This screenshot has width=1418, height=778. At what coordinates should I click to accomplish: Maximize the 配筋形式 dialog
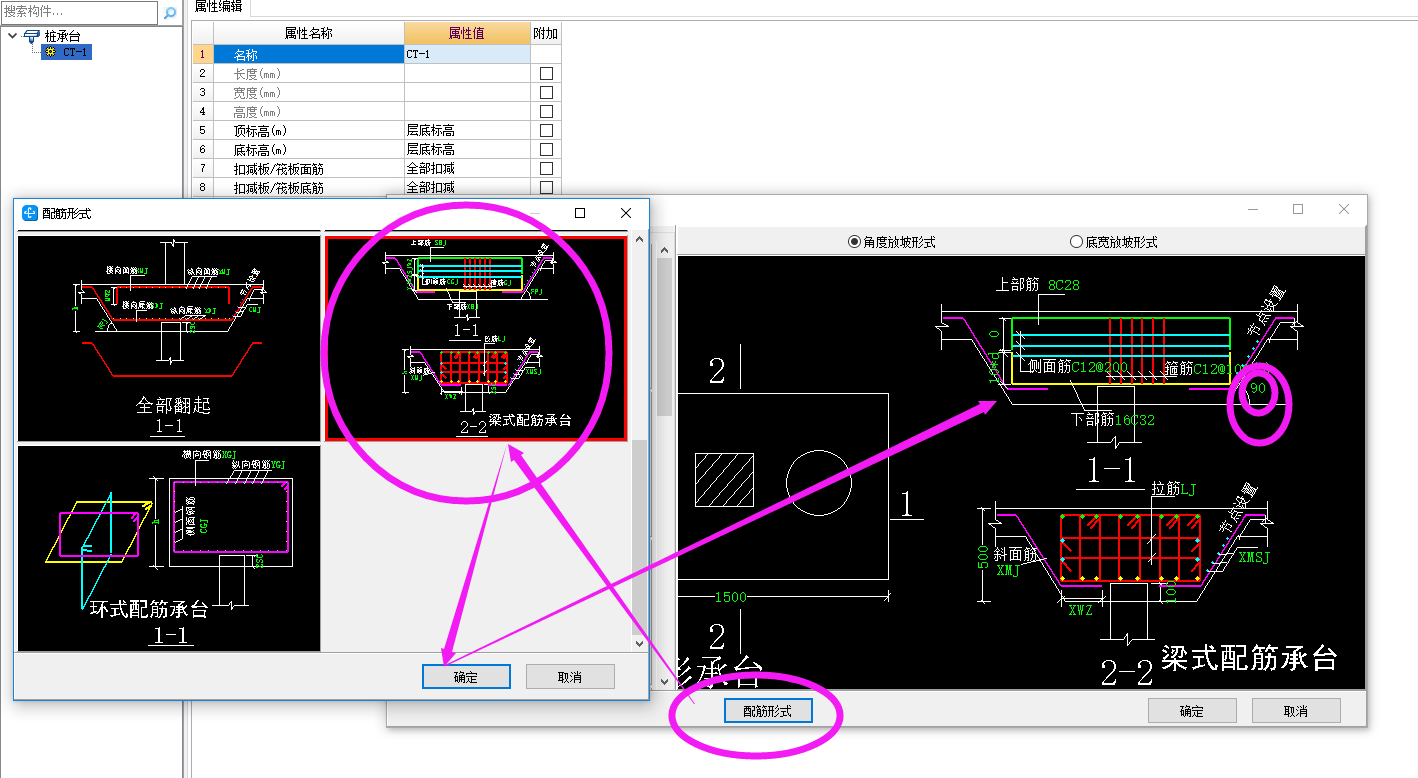[580, 213]
